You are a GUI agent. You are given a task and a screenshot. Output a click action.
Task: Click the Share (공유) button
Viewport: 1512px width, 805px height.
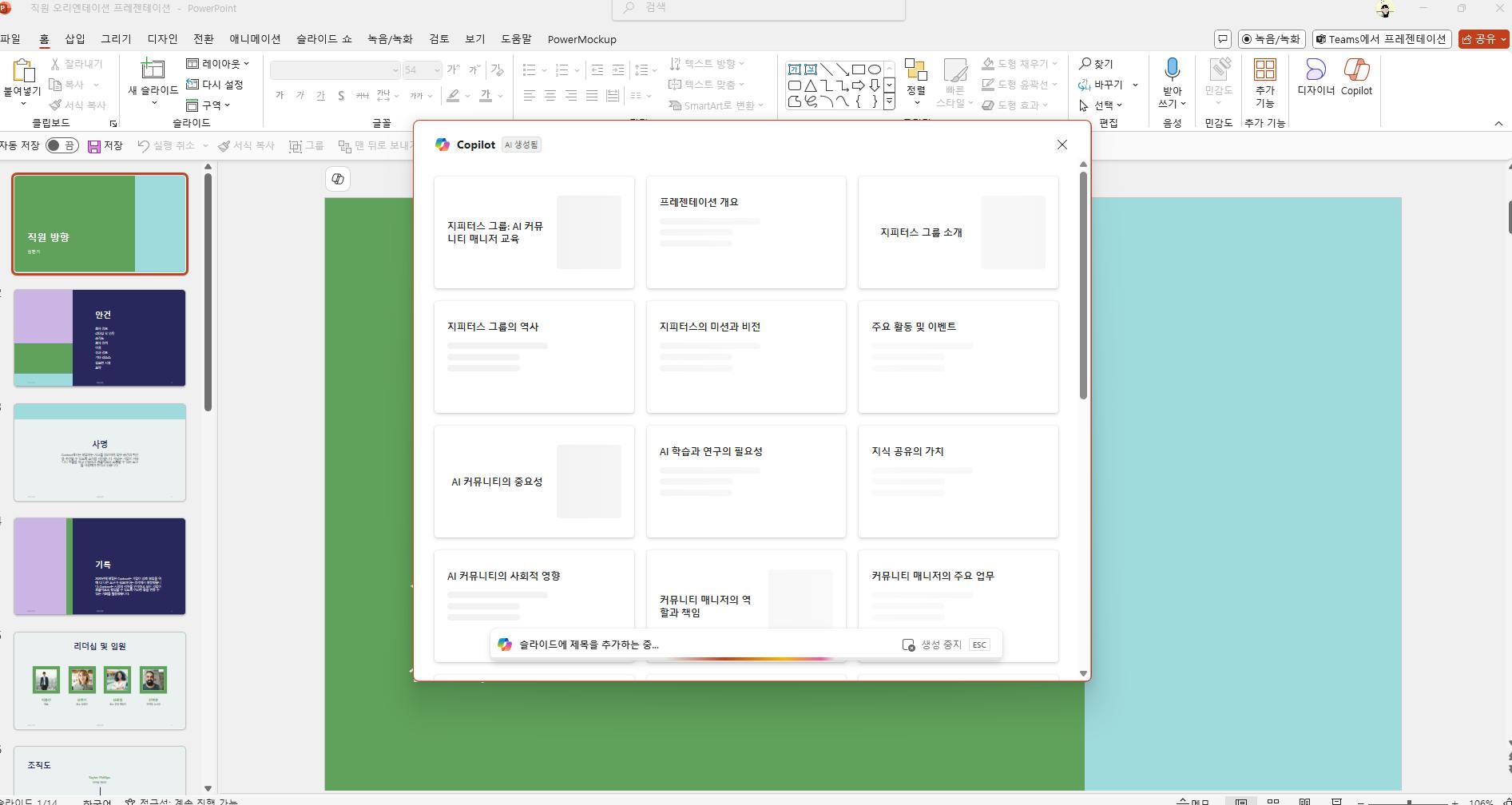[1483, 39]
